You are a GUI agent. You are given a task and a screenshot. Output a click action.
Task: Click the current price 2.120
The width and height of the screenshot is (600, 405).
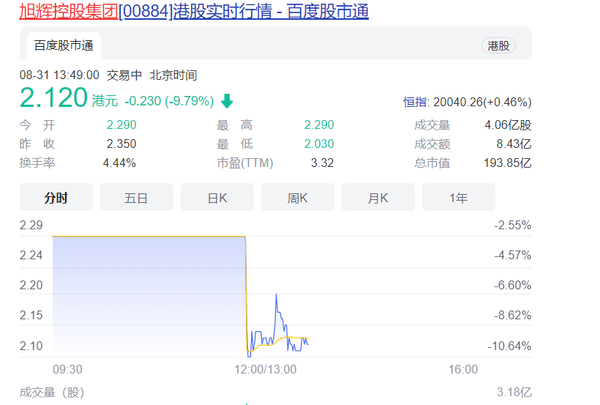click(54, 98)
